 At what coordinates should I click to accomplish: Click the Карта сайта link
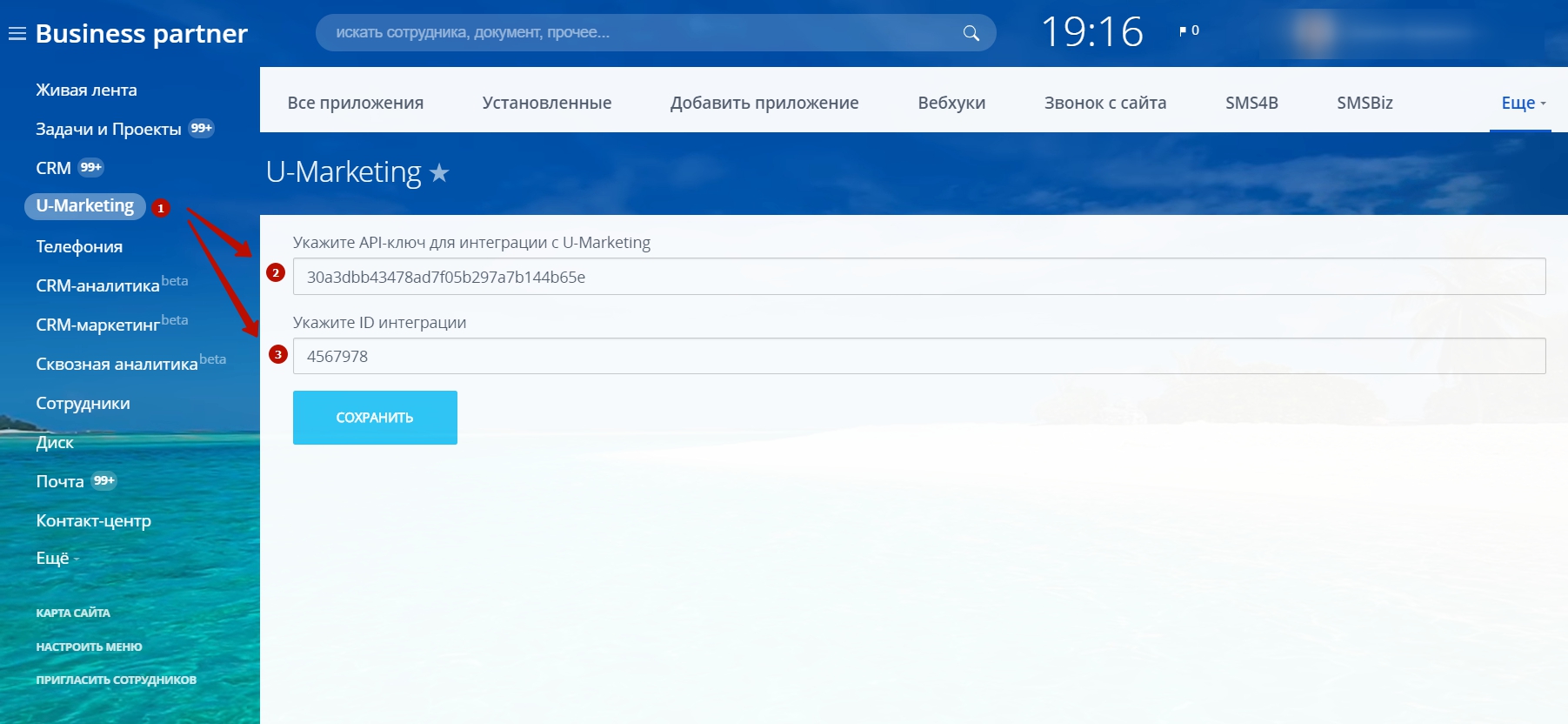coord(73,613)
